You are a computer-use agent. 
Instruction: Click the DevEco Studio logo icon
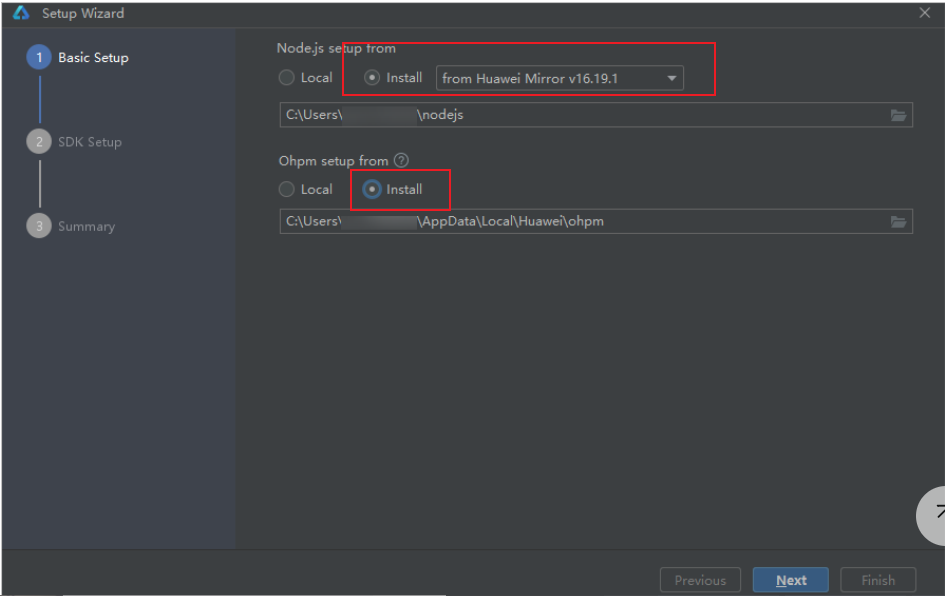21,13
